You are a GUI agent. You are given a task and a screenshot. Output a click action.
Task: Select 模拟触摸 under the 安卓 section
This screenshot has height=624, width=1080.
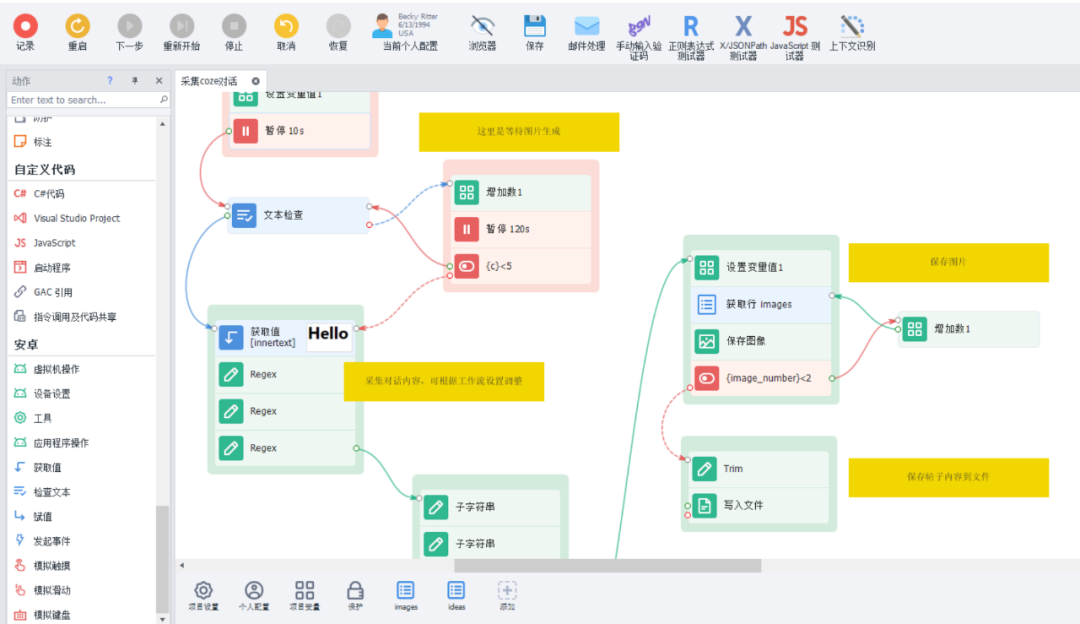51,565
